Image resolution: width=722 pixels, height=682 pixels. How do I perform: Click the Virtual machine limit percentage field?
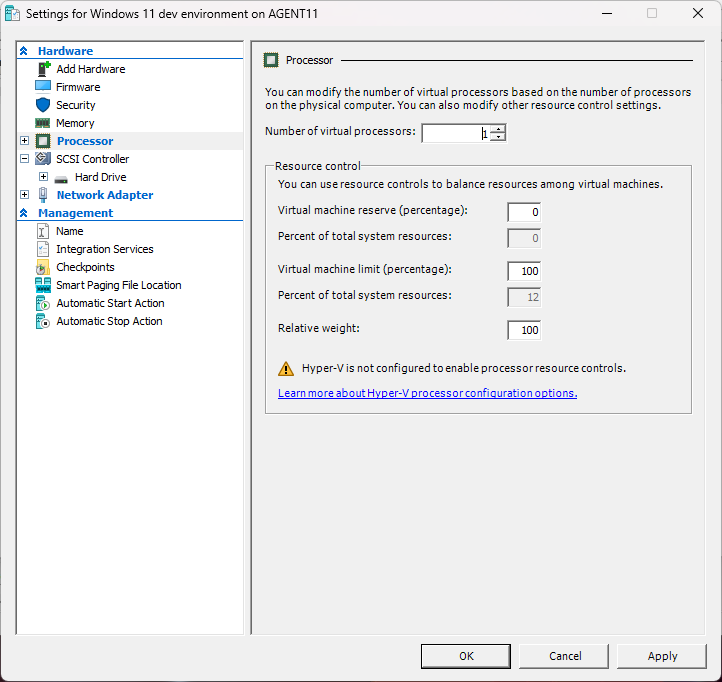point(523,271)
